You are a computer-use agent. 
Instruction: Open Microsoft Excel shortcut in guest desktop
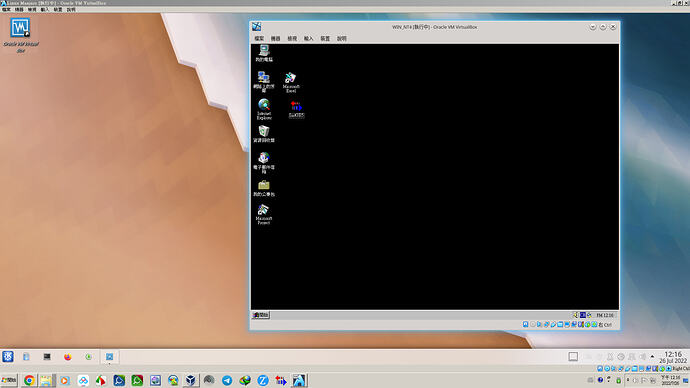tap(290, 82)
